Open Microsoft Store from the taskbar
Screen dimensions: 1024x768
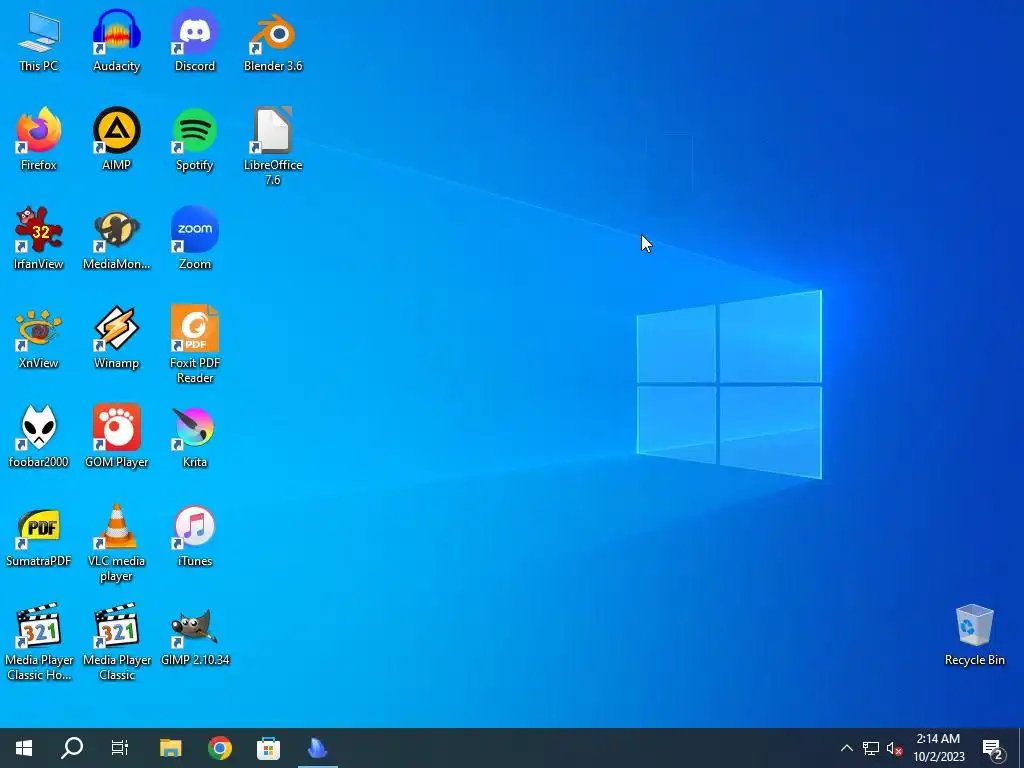coord(268,748)
